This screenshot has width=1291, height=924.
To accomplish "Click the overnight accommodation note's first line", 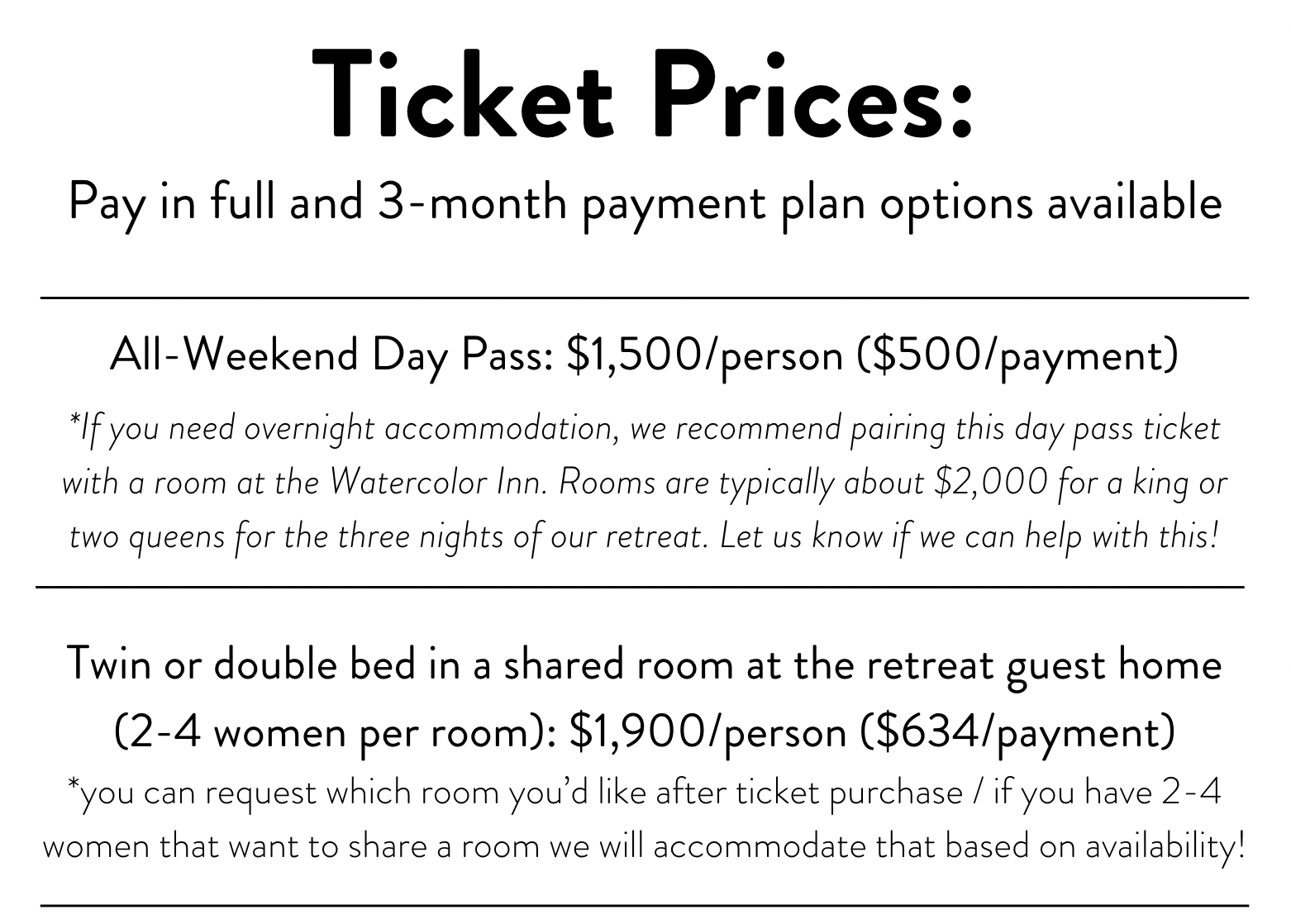I will click(645, 429).
